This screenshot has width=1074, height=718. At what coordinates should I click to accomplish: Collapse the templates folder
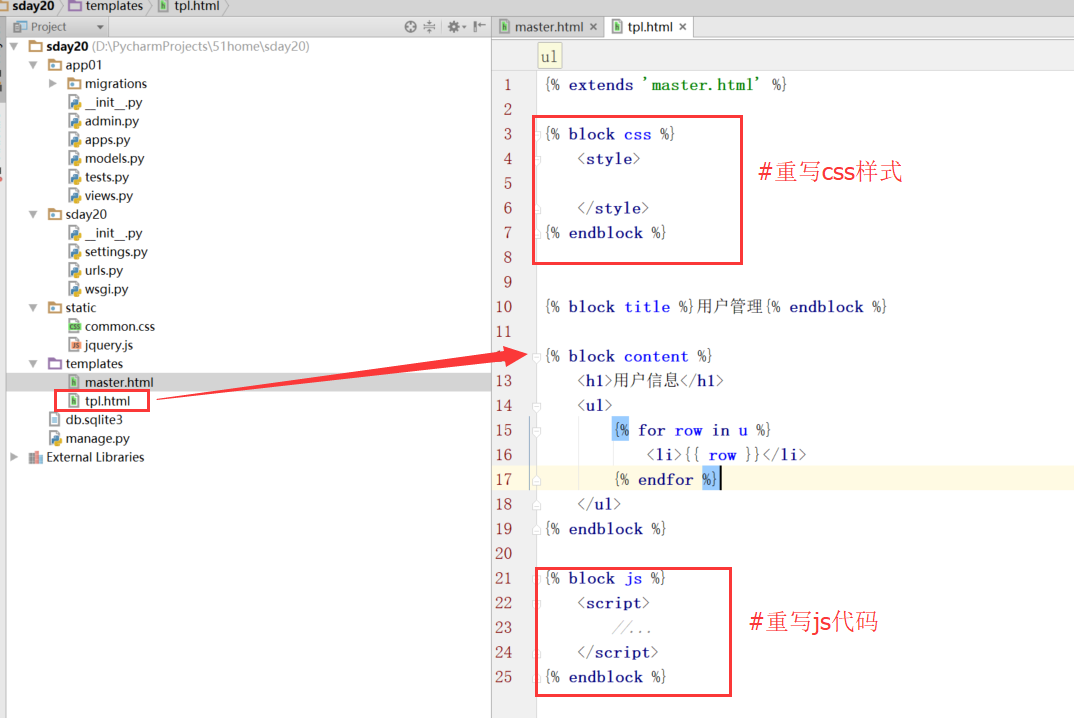click(x=33, y=363)
